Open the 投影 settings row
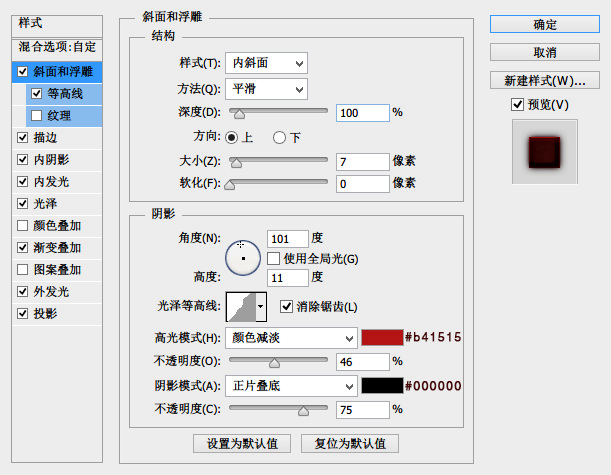The image size is (611, 475). [57, 313]
